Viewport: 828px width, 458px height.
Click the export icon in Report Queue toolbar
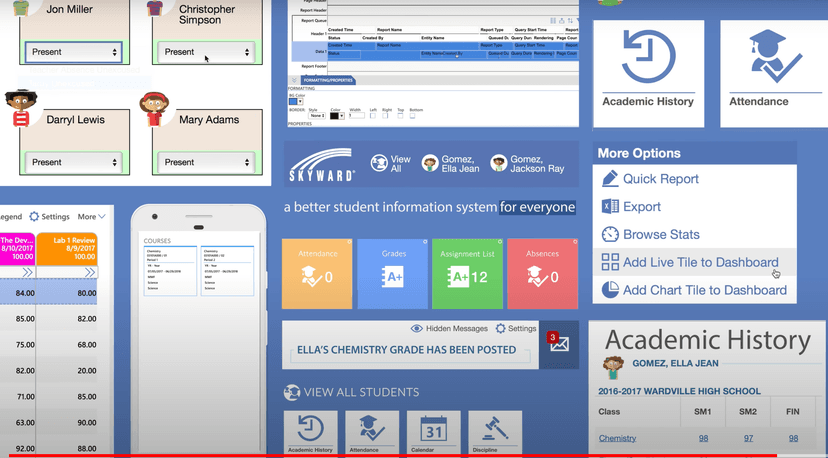click(x=561, y=21)
